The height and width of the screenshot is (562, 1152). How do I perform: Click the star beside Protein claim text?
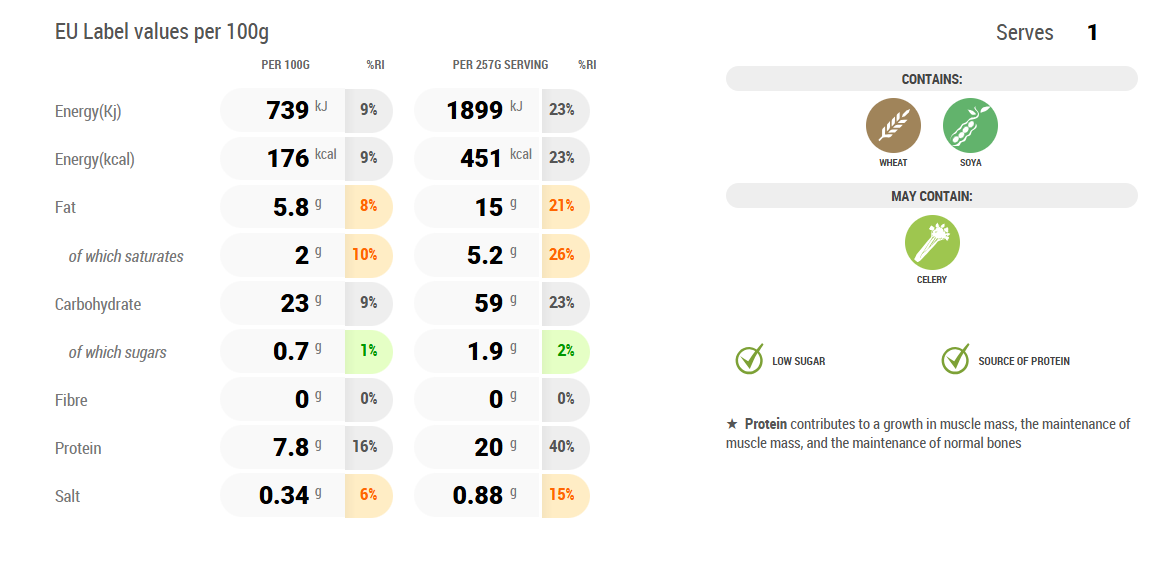pos(732,424)
